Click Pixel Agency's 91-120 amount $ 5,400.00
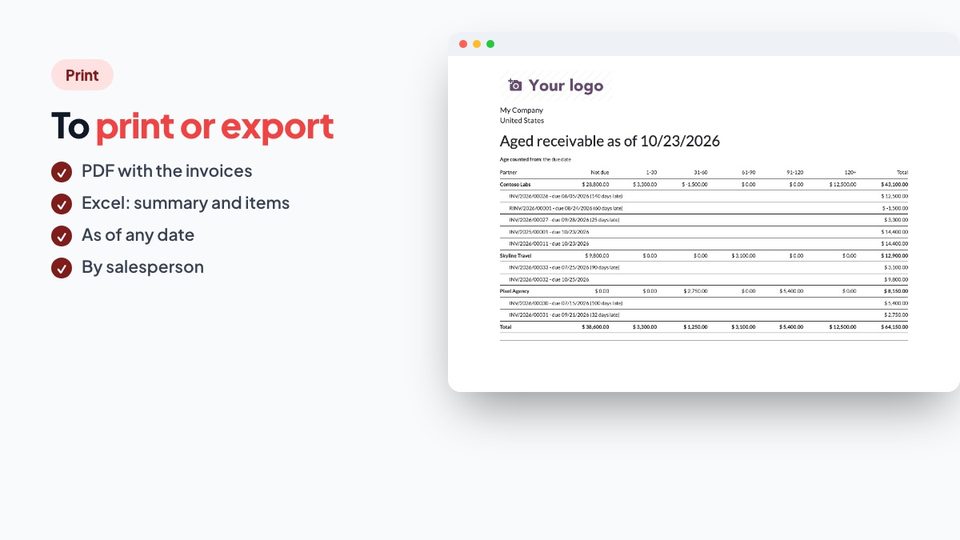Viewport: 960px width, 540px height. (x=791, y=291)
